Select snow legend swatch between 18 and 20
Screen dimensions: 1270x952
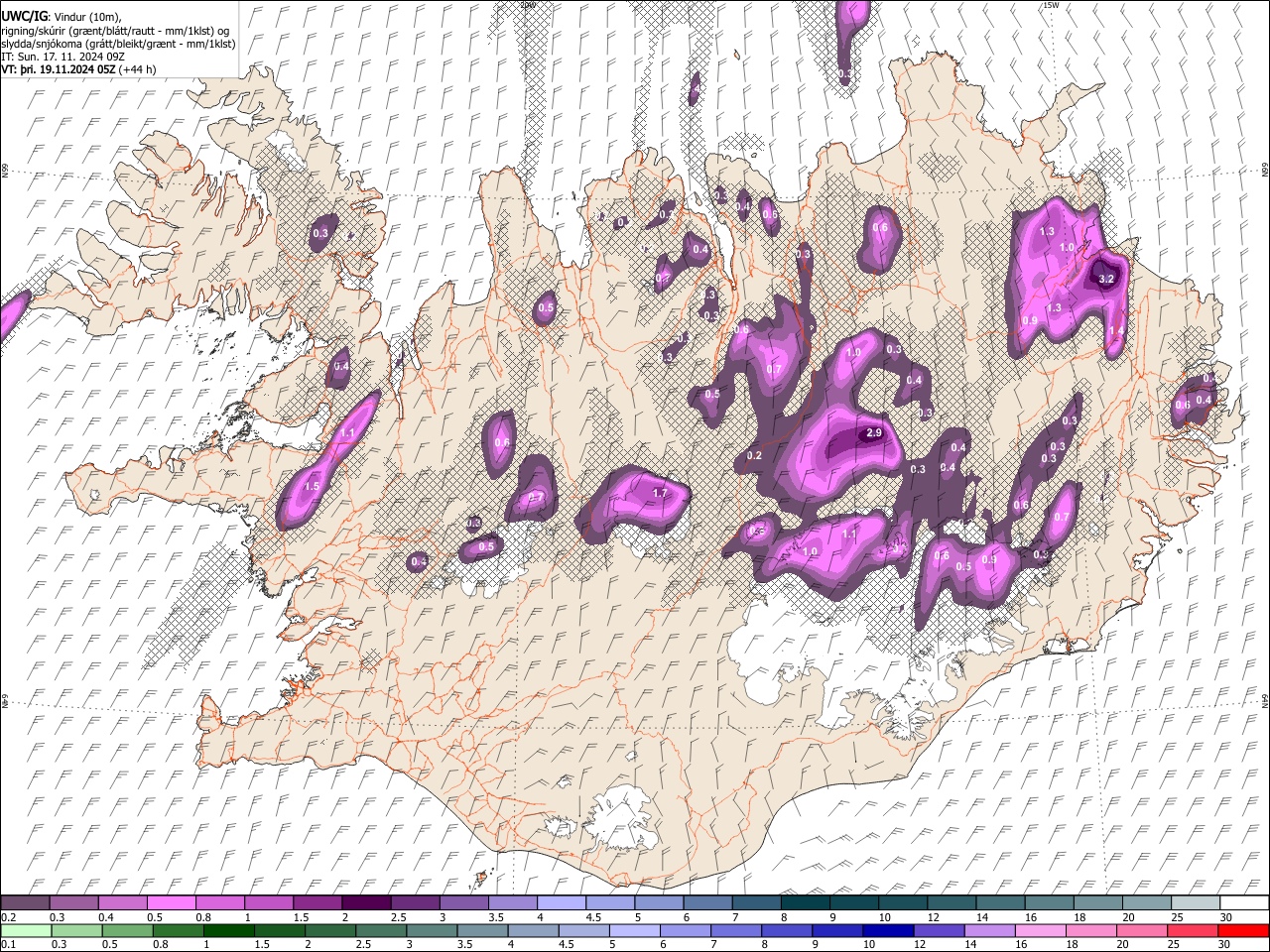click(1097, 903)
